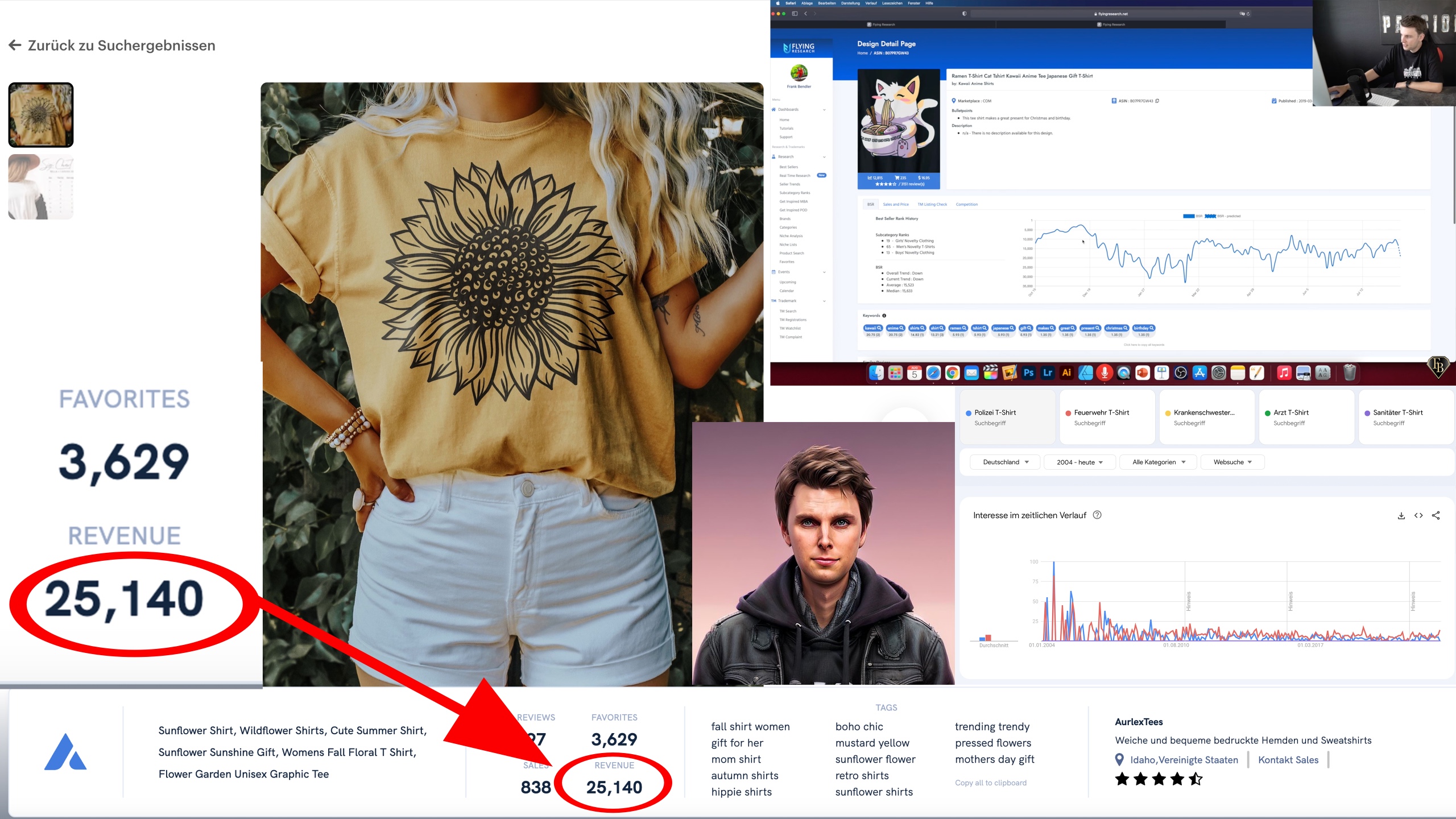The image size is (1456, 819).
Task: Open the Websuche search type dropdown
Action: [x=1232, y=462]
